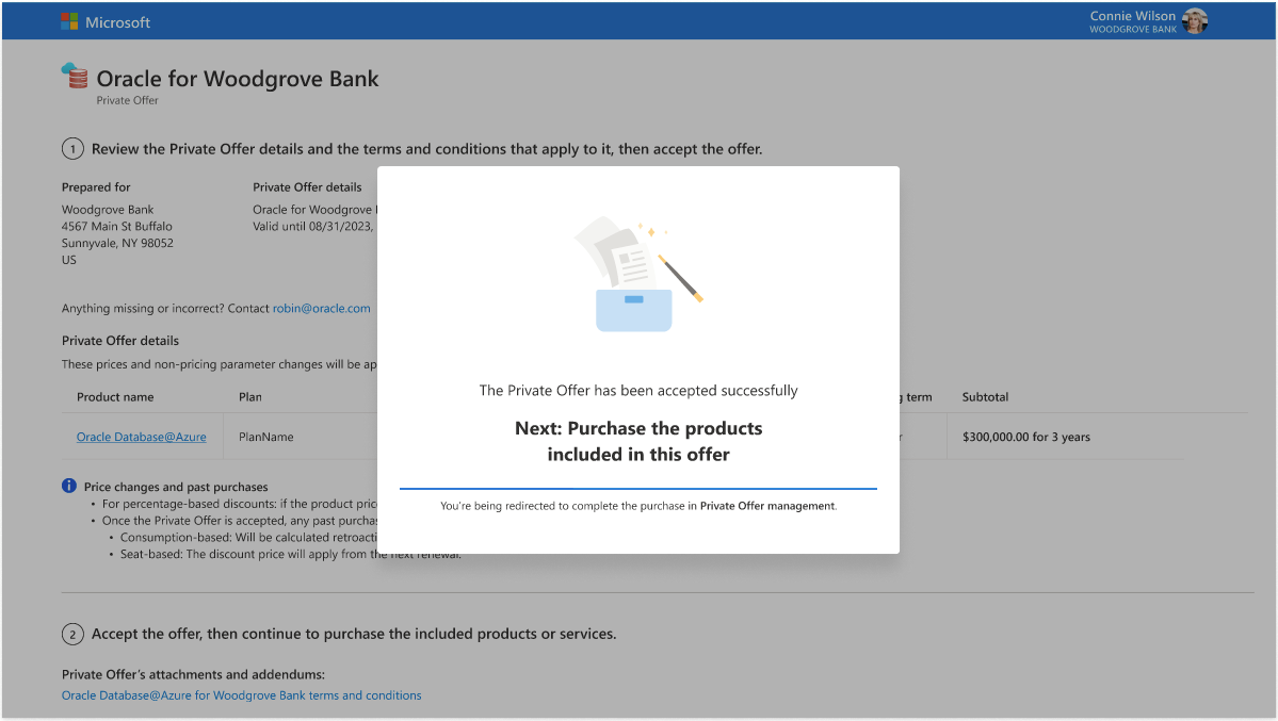Click the '4567 Main St Buffalo' address line
The width and height of the screenshot is (1278, 721).
(117, 226)
